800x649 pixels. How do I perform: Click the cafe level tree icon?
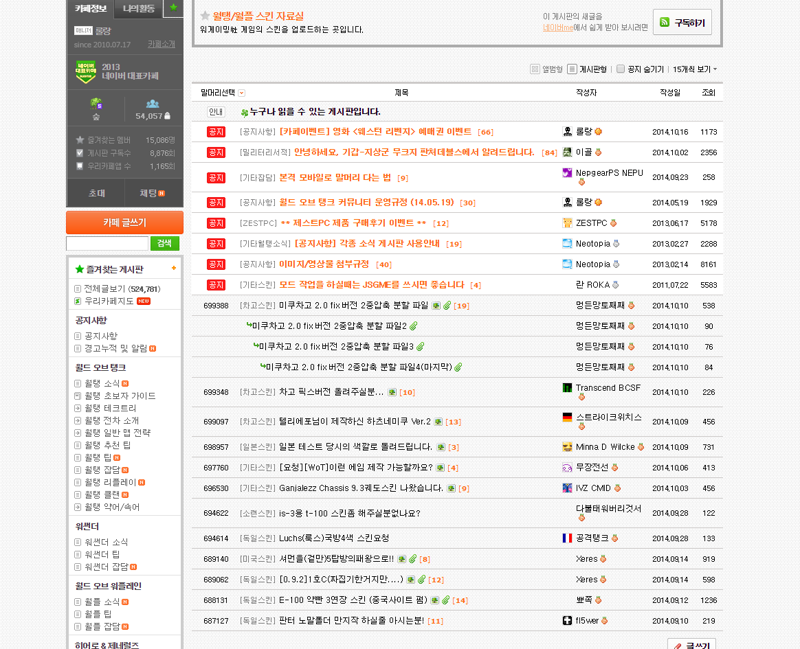[x=96, y=104]
